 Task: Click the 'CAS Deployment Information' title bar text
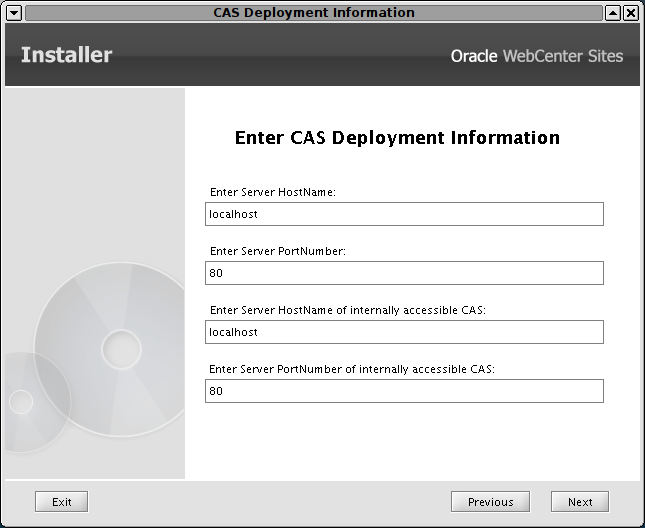point(314,13)
